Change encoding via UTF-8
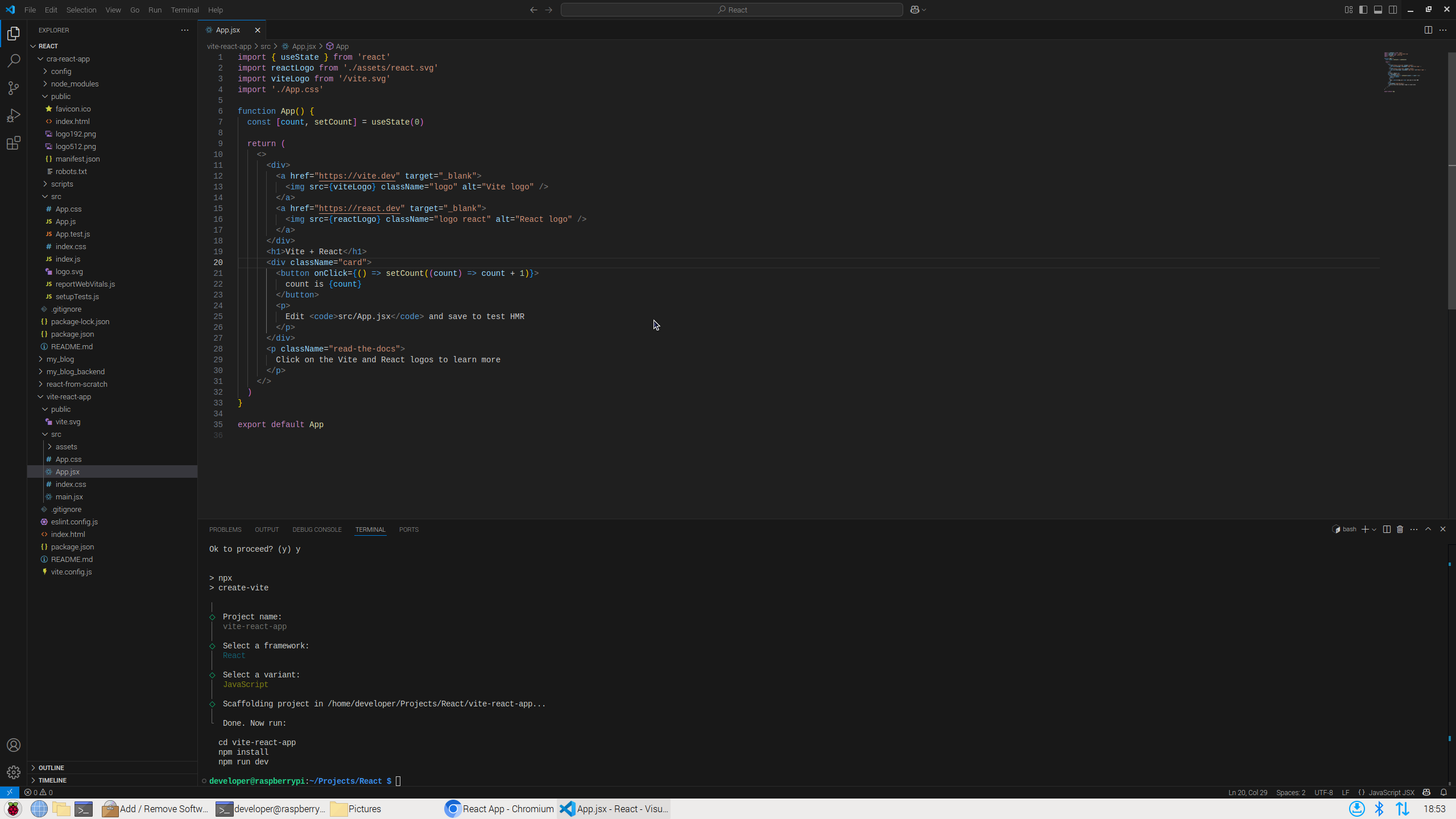This screenshot has width=1456, height=819. [x=1323, y=792]
